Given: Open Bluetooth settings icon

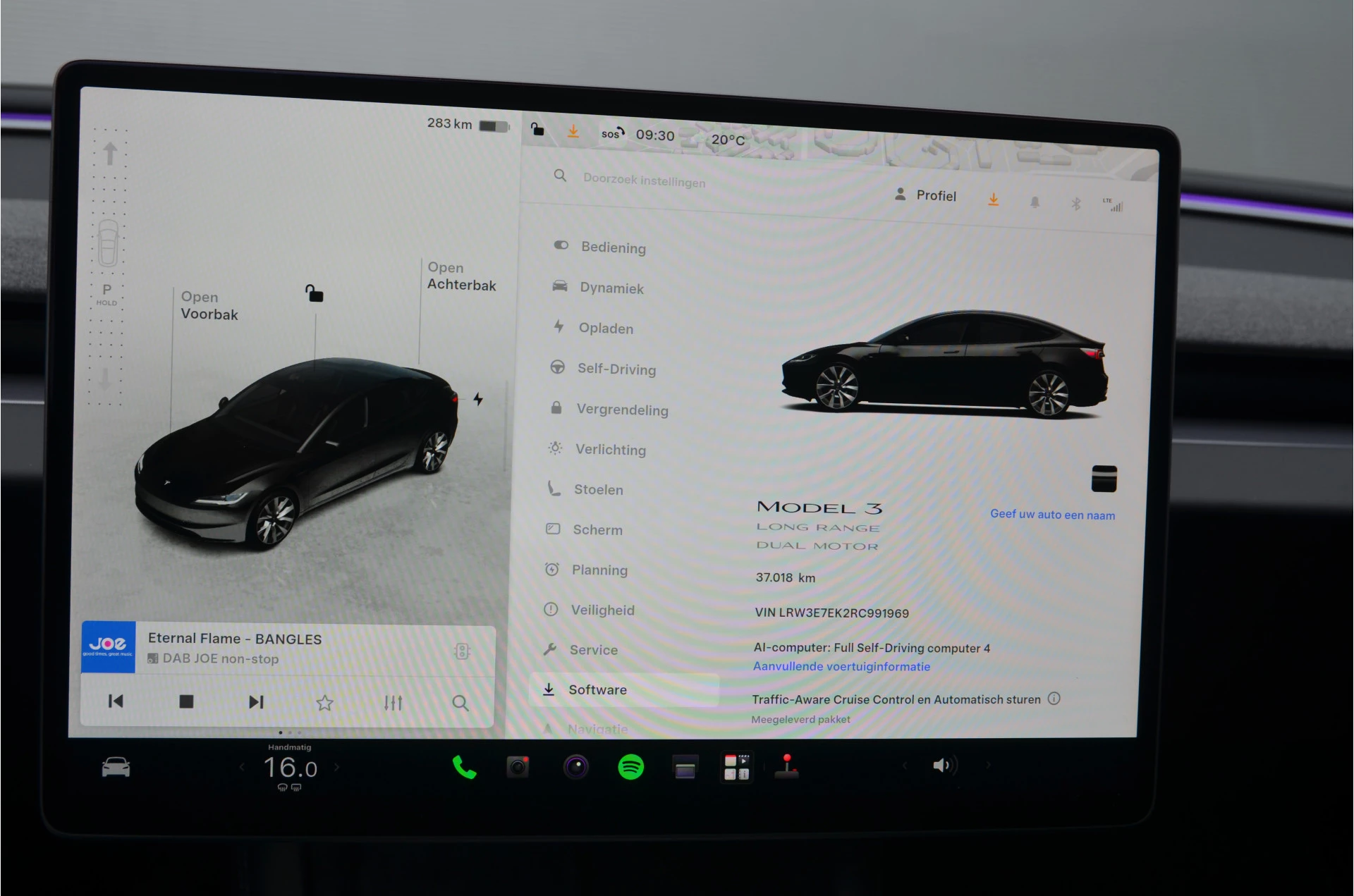Looking at the screenshot, I should pyautogui.click(x=1076, y=204).
